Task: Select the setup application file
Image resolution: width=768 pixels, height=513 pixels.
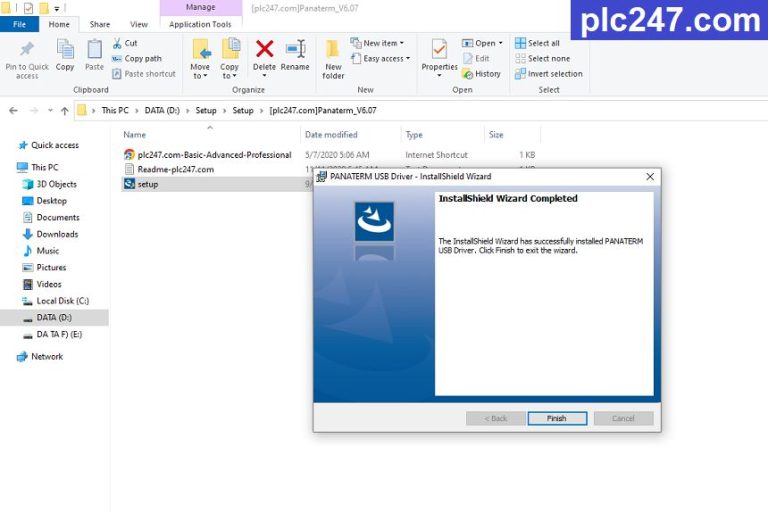Action: click(147, 184)
